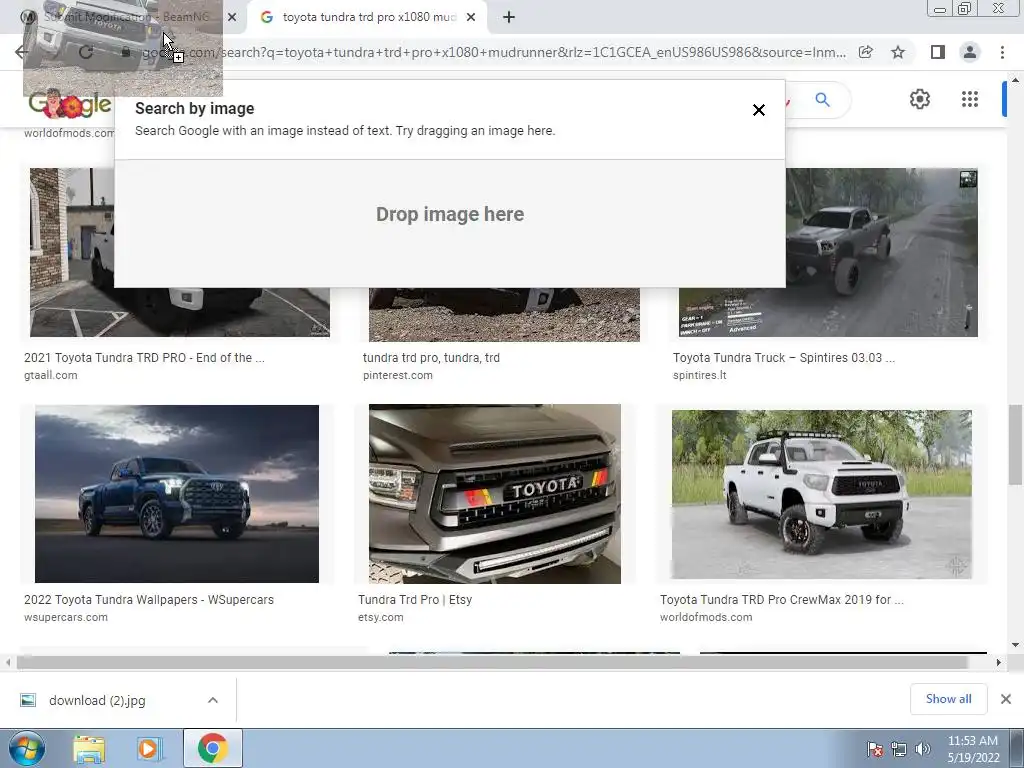Viewport: 1024px width, 768px height.
Task: Open 'Toyota Tundra TRD Pro CrewMax 2019' result
Action: tap(782, 600)
